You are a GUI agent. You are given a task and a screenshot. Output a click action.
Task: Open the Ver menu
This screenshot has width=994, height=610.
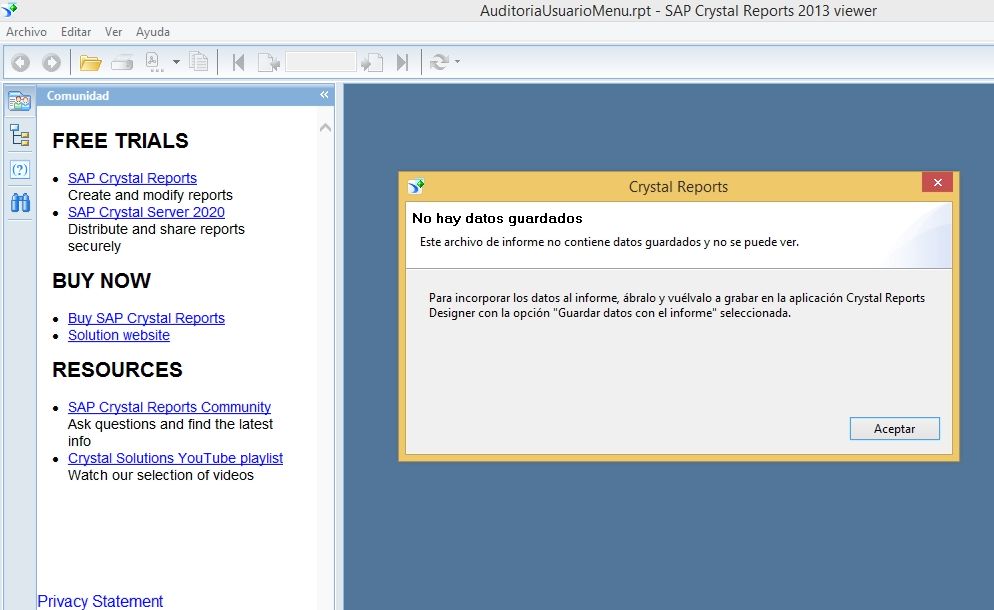click(113, 32)
